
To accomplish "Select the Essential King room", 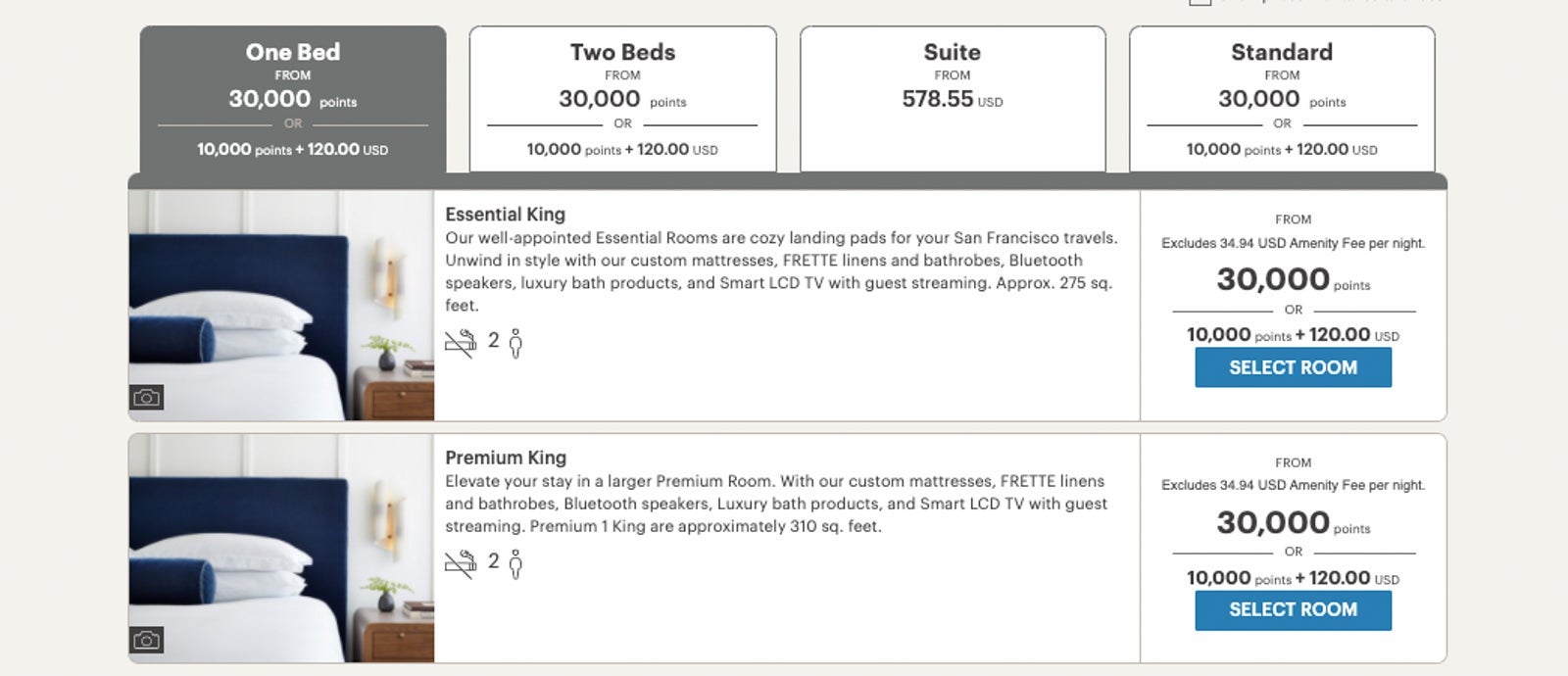I will tap(1293, 367).
